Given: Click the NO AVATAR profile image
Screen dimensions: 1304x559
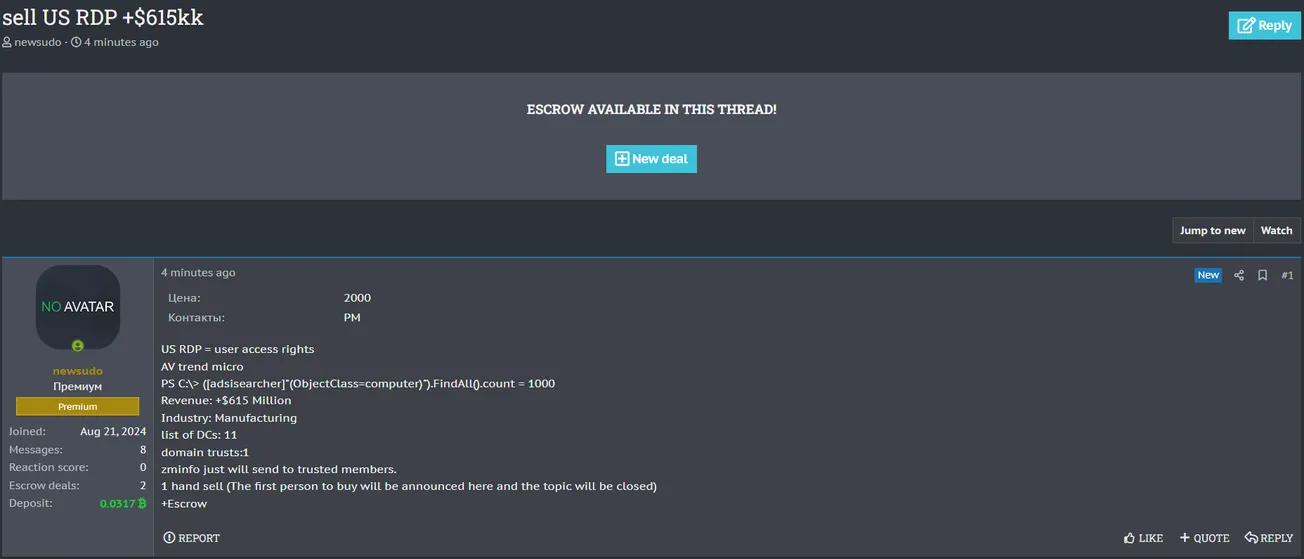Looking at the screenshot, I should (78, 307).
